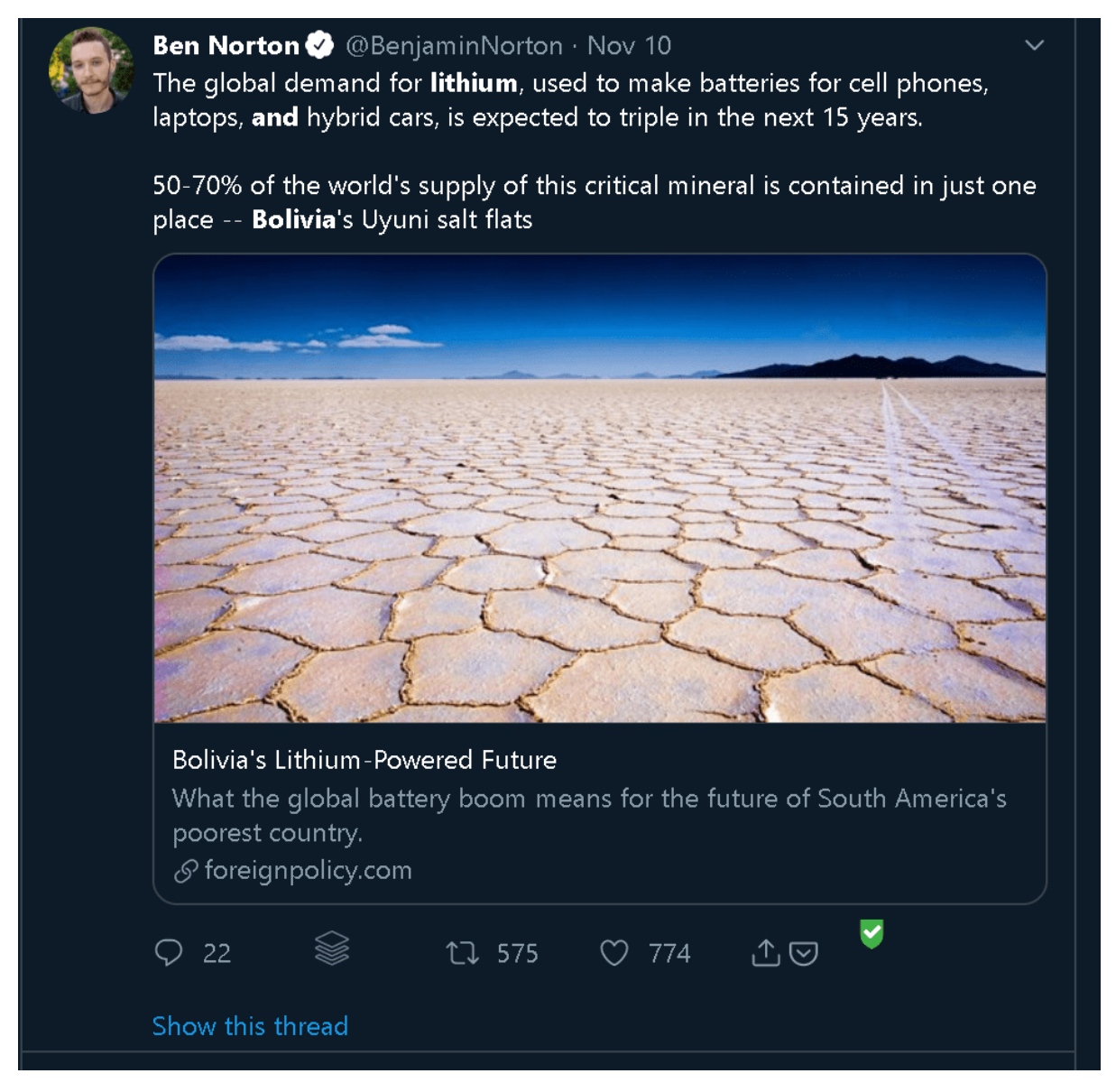This screenshot has width=1116, height=1092.
Task: Click the Nov 10 tweet timestamp
Action: coord(629,45)
